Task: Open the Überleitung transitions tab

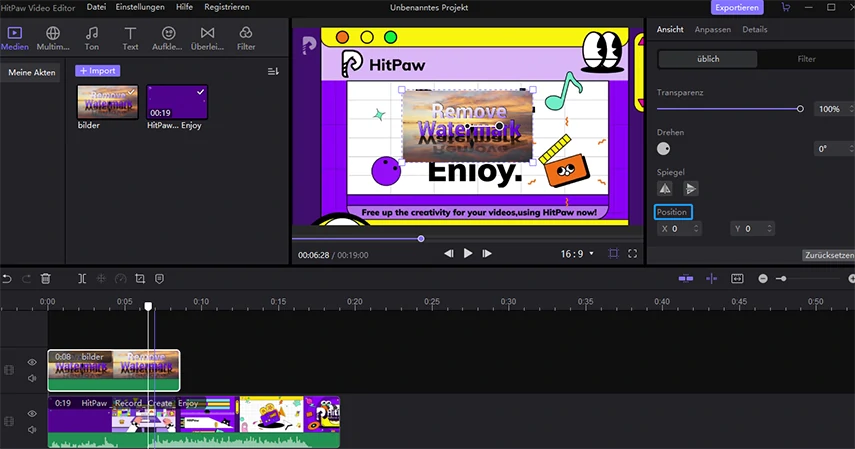Action: (207, 38)
